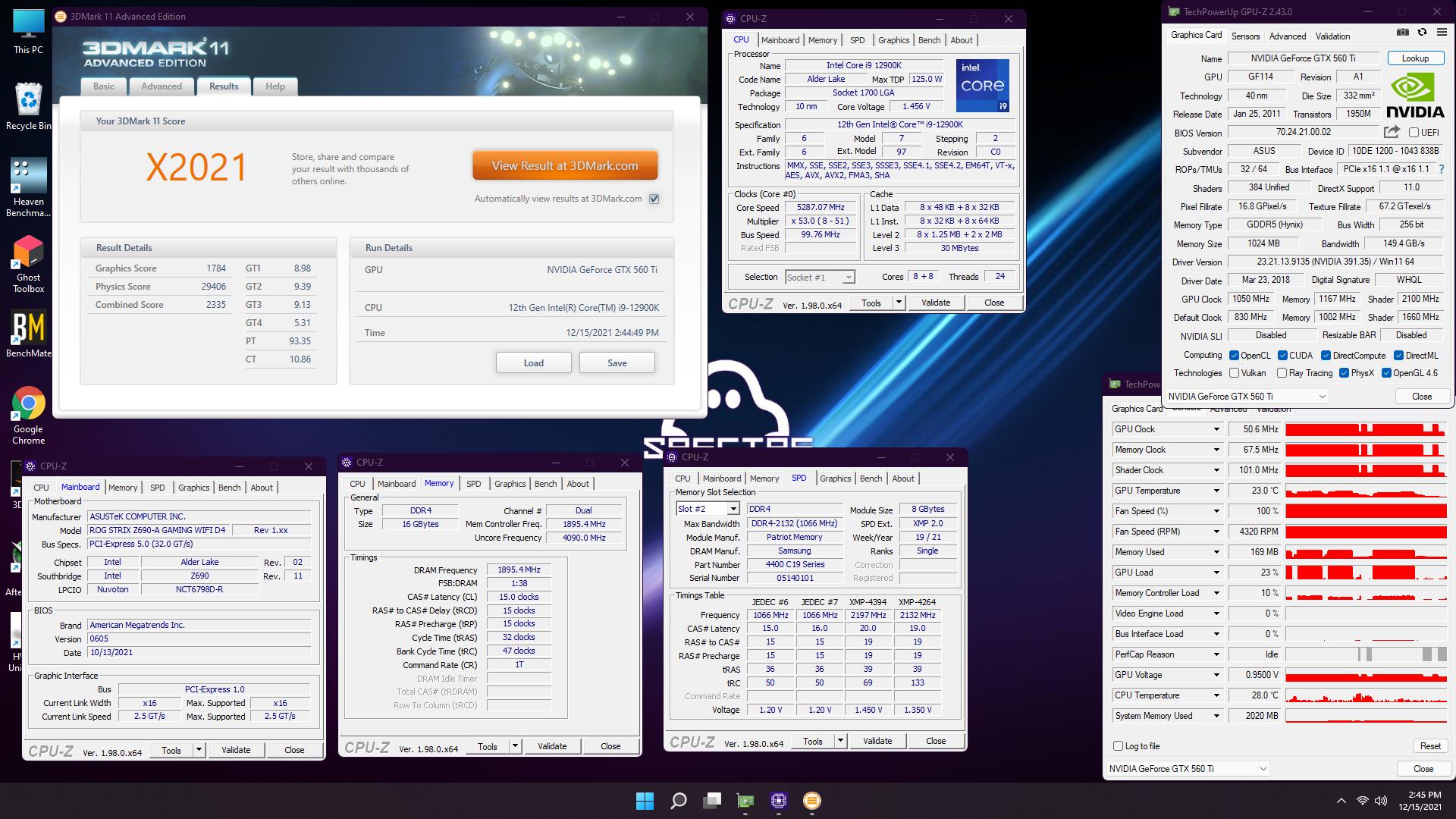Enable Log to file checkbox
1456x819 pixels.
point(1118,746)
